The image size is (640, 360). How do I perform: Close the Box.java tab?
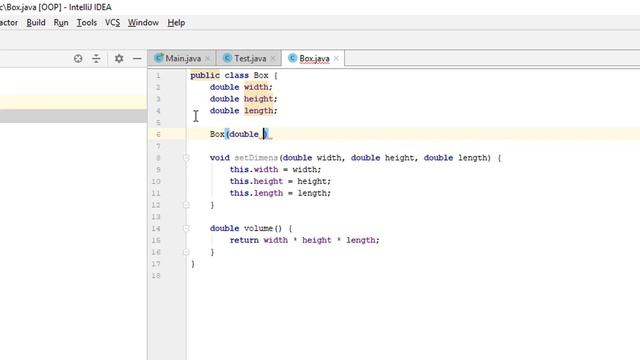click(x=336, y=58)
